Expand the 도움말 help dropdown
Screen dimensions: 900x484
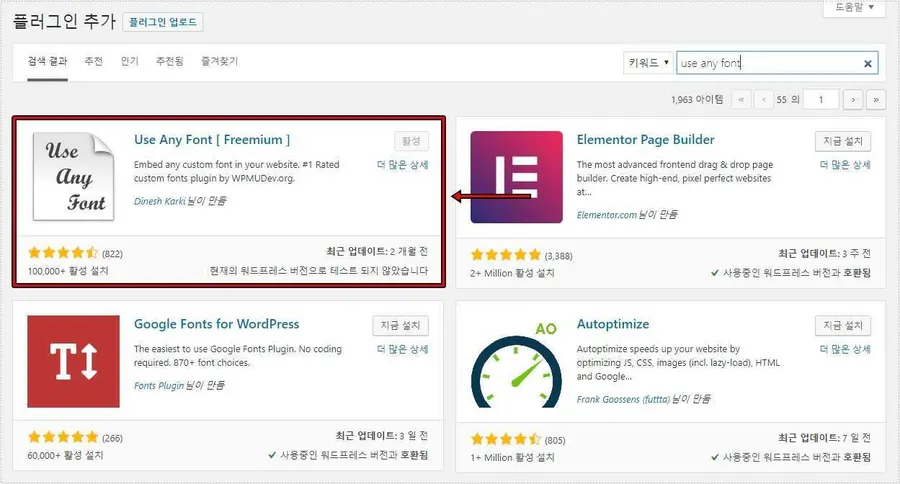[854, 7]
